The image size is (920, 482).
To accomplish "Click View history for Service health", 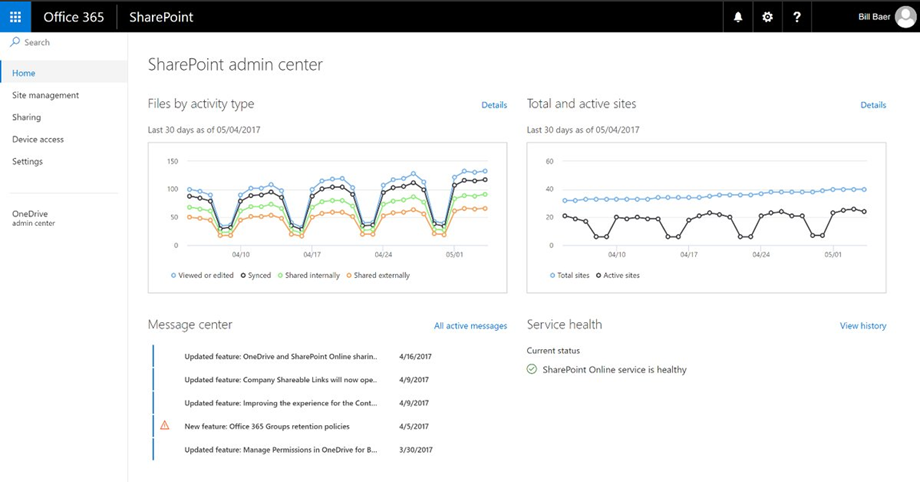I will point(863,326).
